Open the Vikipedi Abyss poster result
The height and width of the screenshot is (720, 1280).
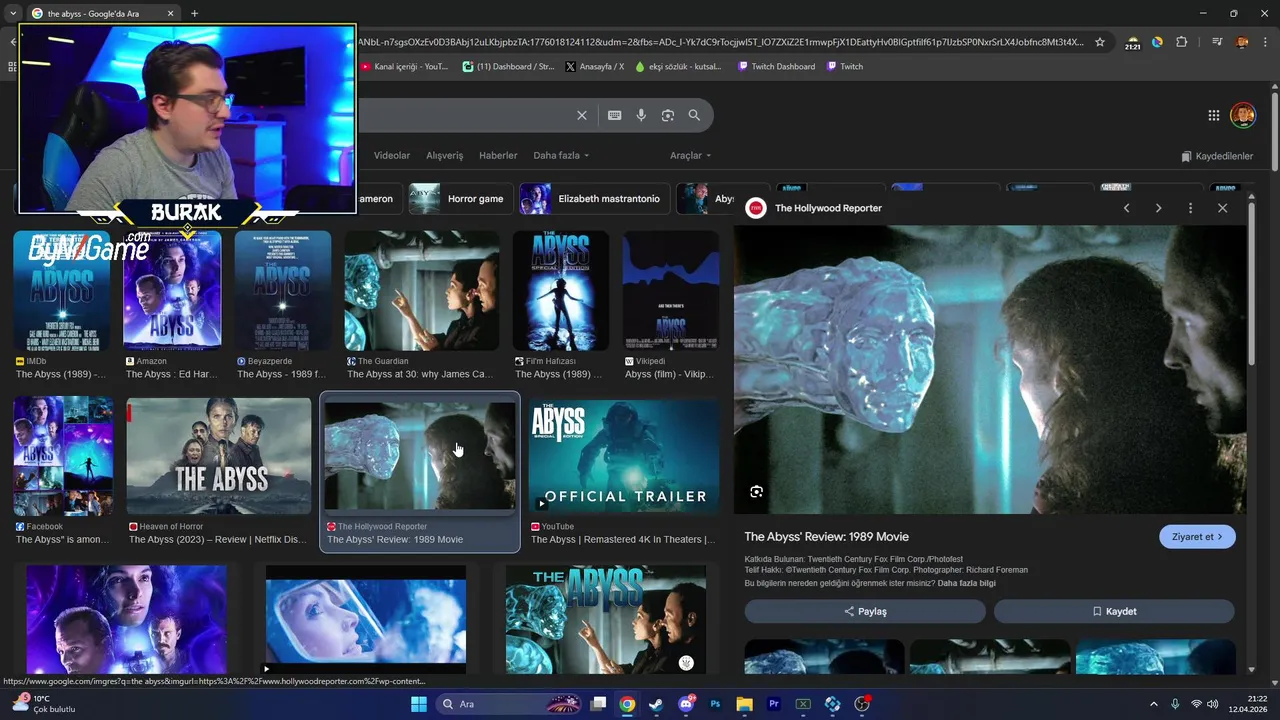(x=671, y=290)
